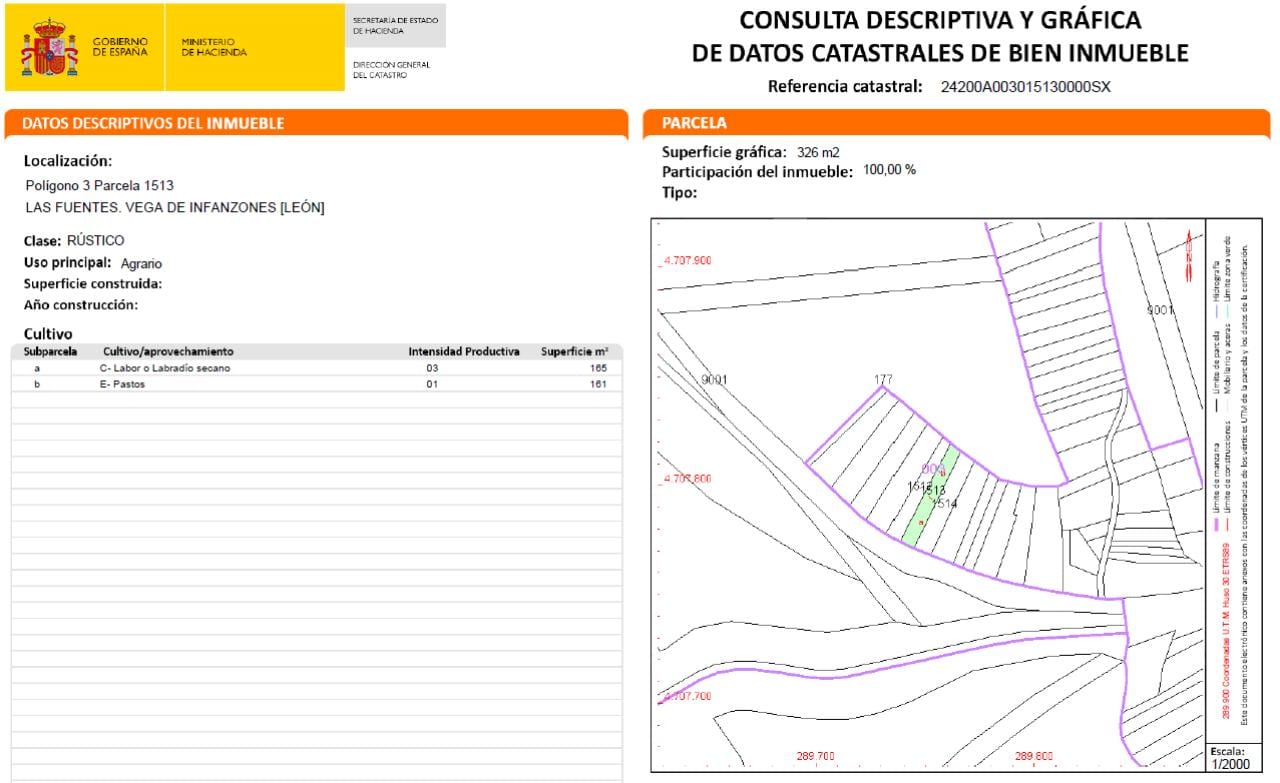
Task: Click the '100,00 %' participation value
Action: [889, 170]
